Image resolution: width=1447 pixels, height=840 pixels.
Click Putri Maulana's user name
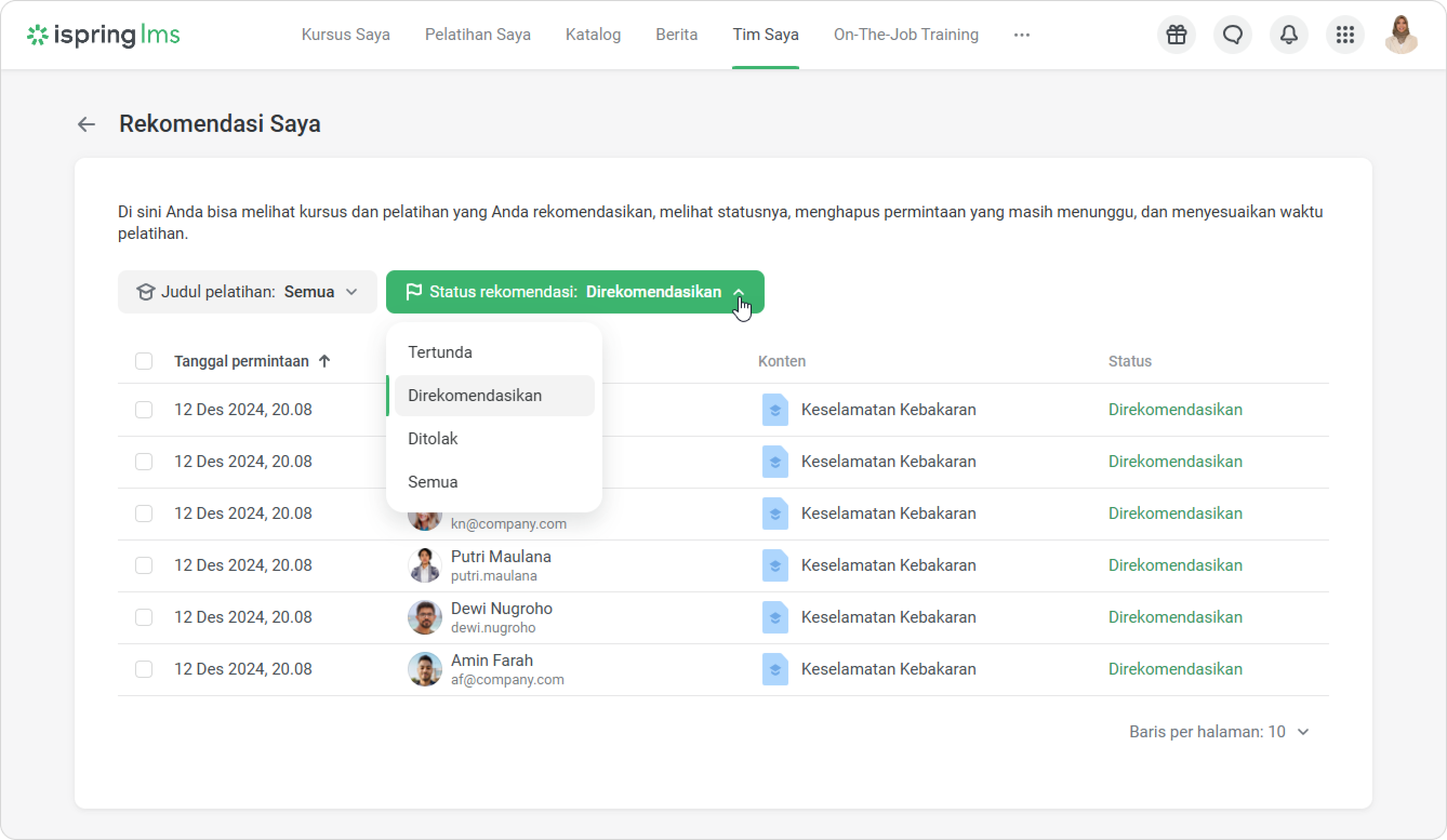[x=501, y=556]
